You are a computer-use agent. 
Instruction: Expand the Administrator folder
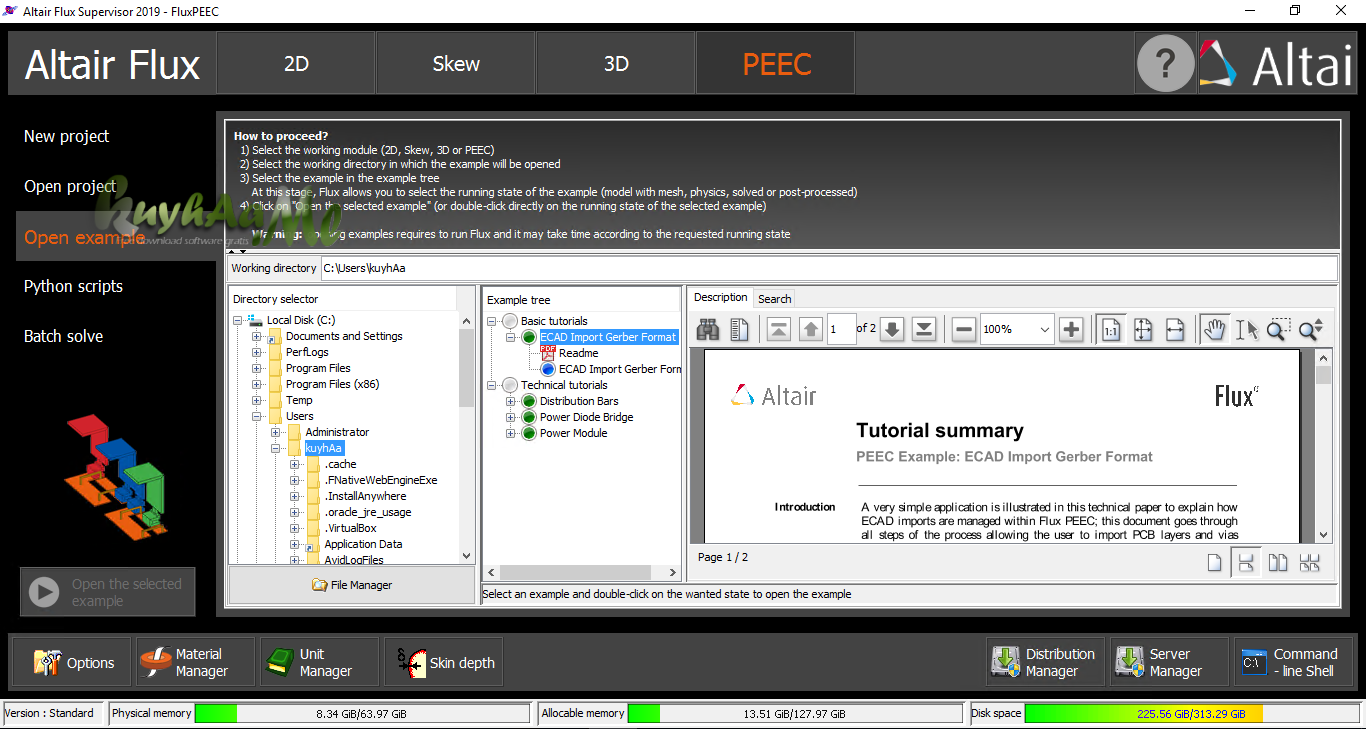[276, 432]
